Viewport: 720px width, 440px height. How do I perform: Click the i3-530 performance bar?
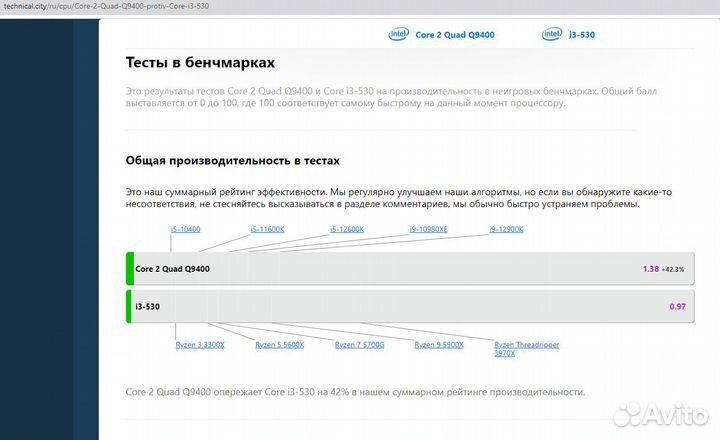410,306
